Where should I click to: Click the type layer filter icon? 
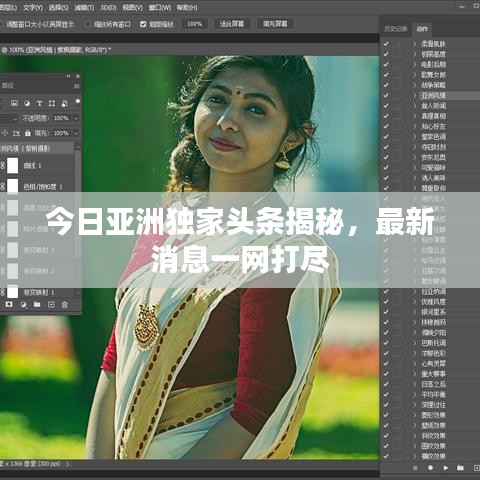tap(39, 103)
